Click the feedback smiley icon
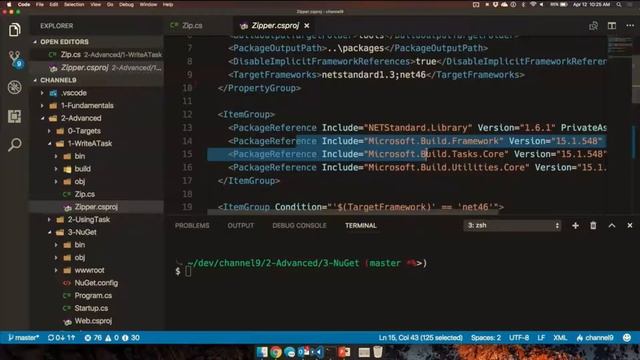640x360 pixels. click(627, 338)
